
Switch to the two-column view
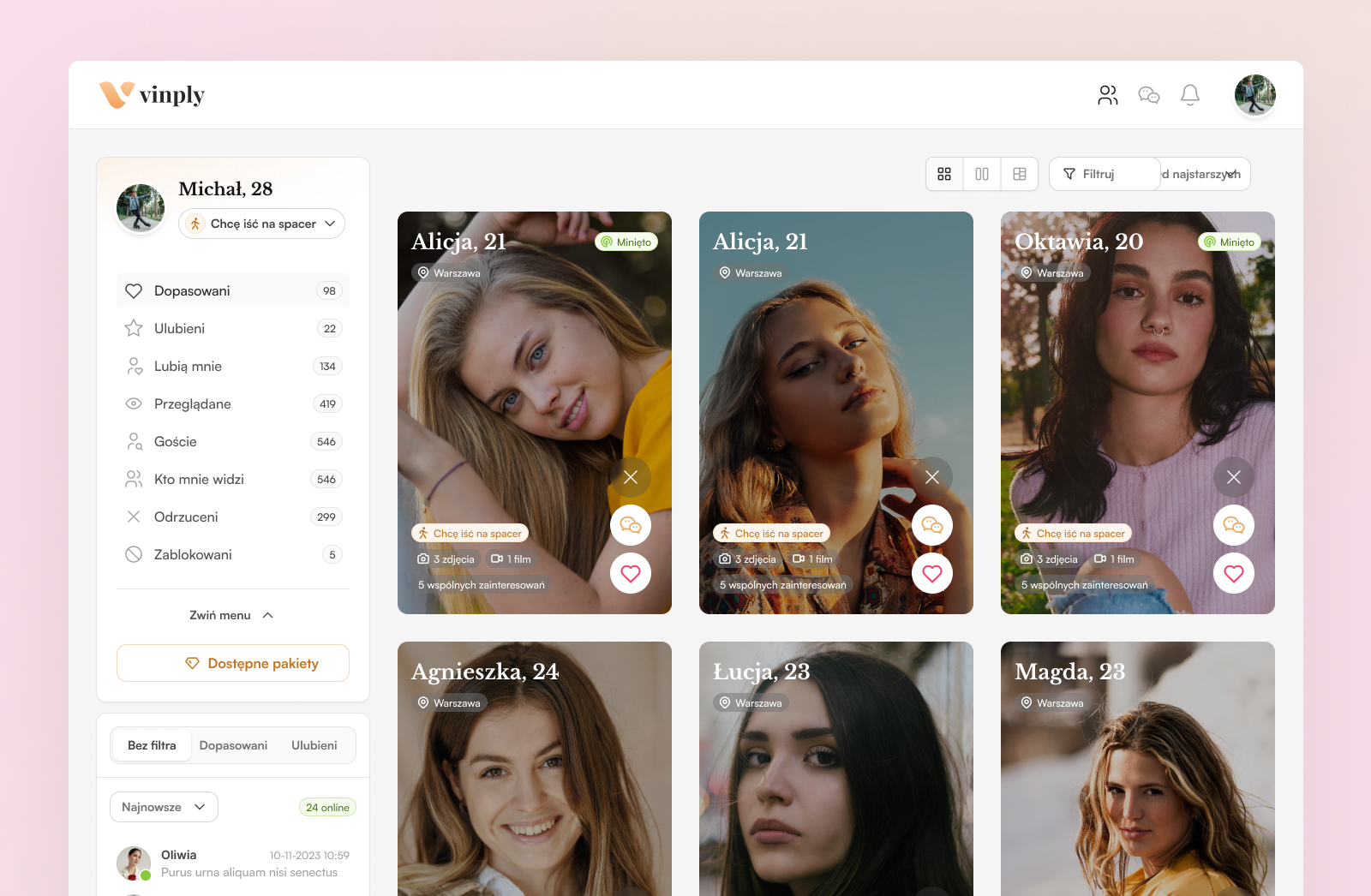pyautogui.click(x=982, y=174)
